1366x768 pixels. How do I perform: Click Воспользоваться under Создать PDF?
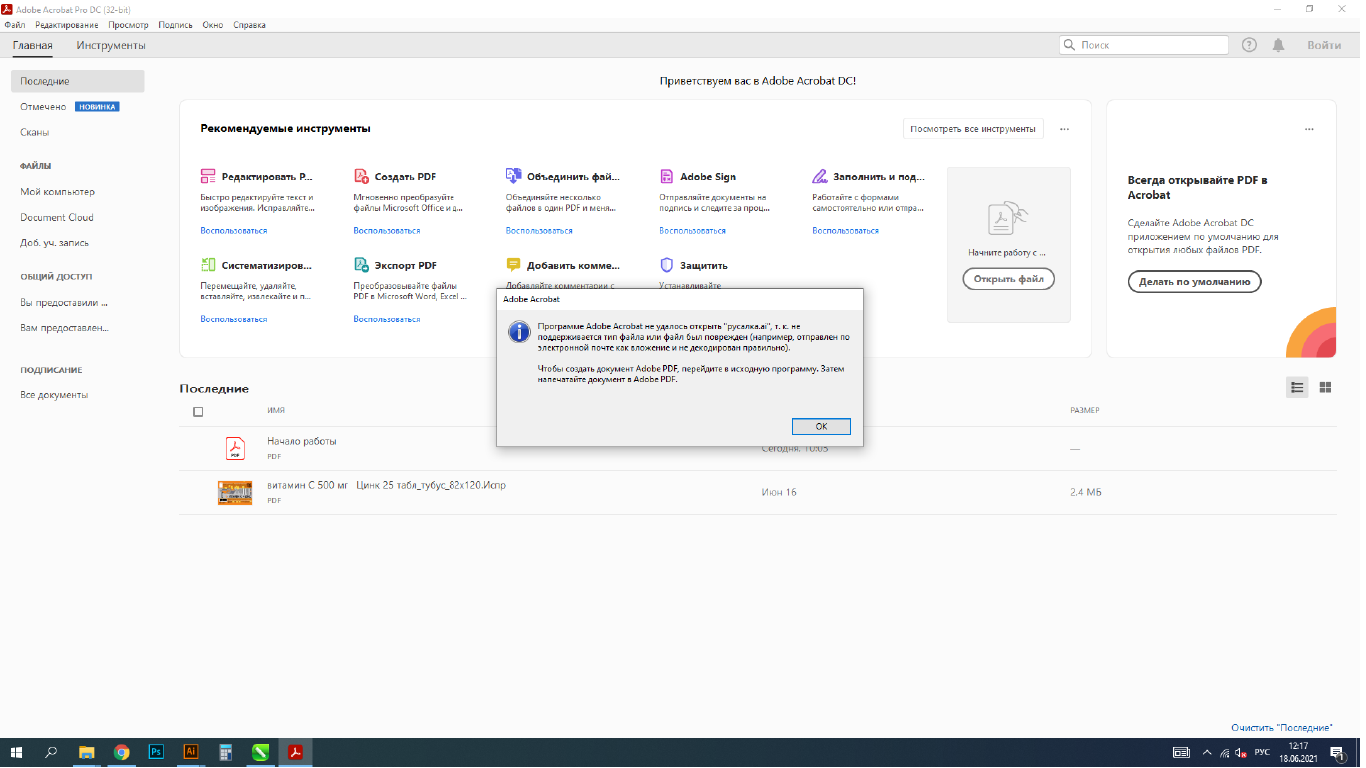[387, 231]
